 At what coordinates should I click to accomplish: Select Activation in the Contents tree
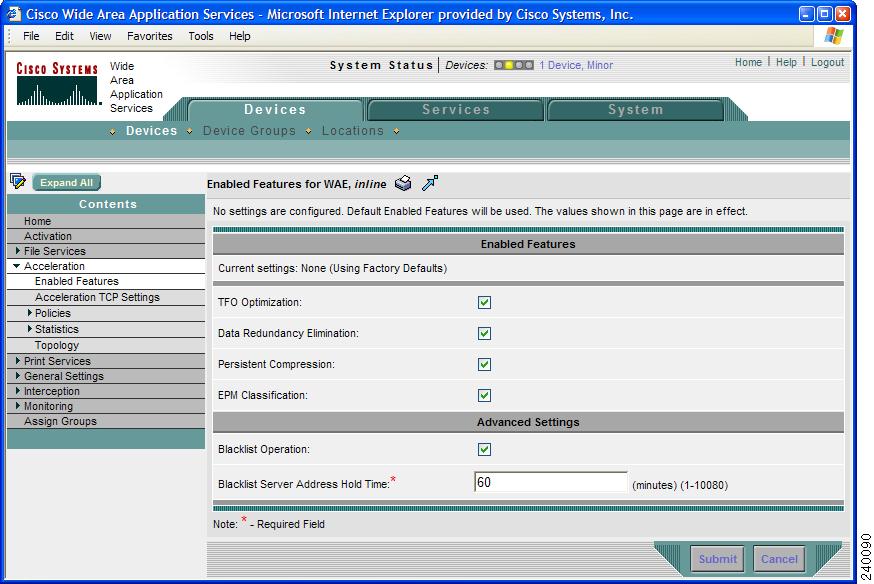[x=48, y=236]
